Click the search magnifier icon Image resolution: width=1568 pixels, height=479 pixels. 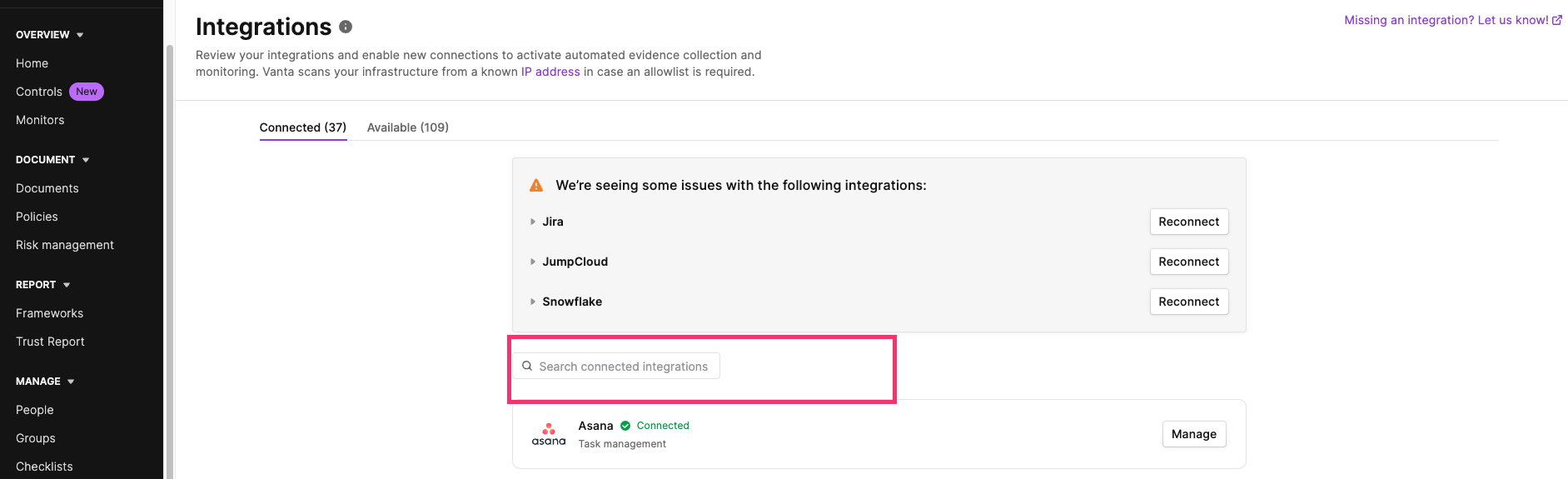point(527,366)
